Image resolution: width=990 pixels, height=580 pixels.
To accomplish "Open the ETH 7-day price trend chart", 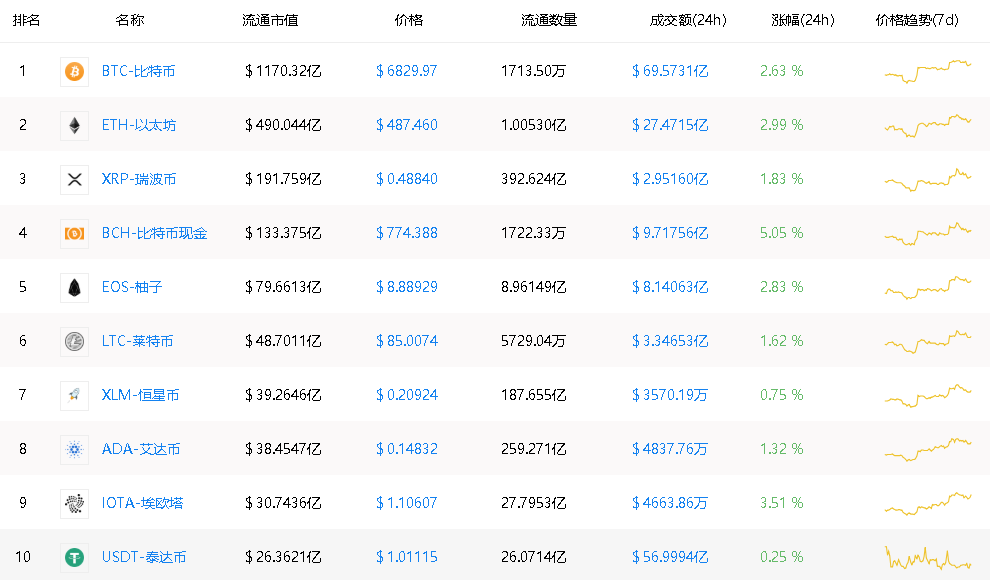I will tap(928, 125).
